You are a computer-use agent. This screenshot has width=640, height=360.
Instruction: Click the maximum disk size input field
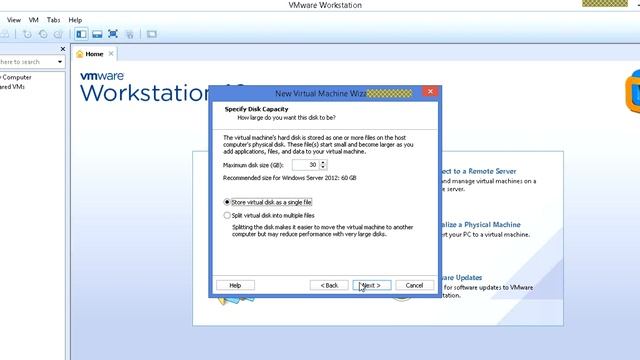pos(305,164)
